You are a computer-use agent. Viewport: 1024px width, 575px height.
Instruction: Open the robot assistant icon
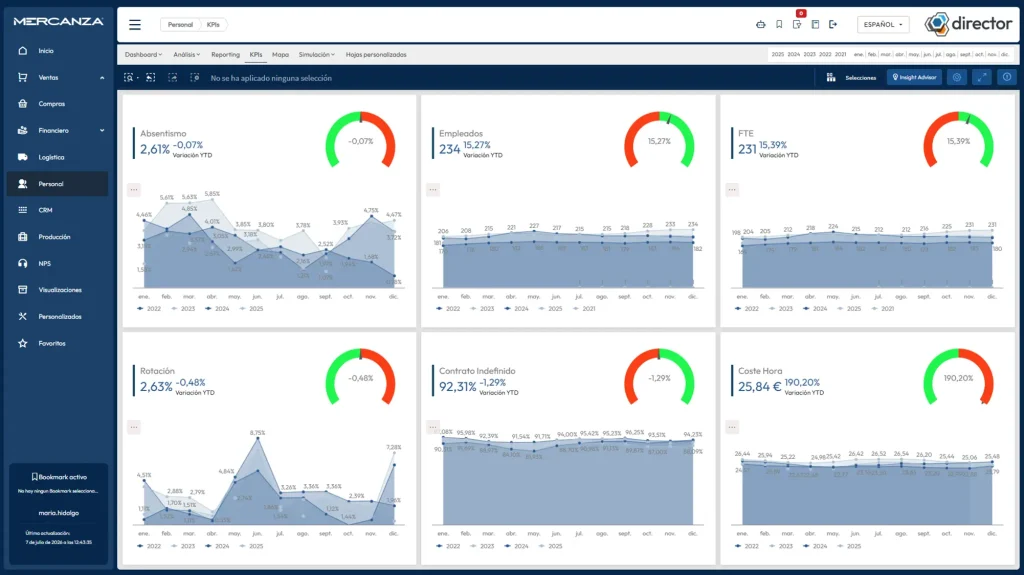coord(761,25)
